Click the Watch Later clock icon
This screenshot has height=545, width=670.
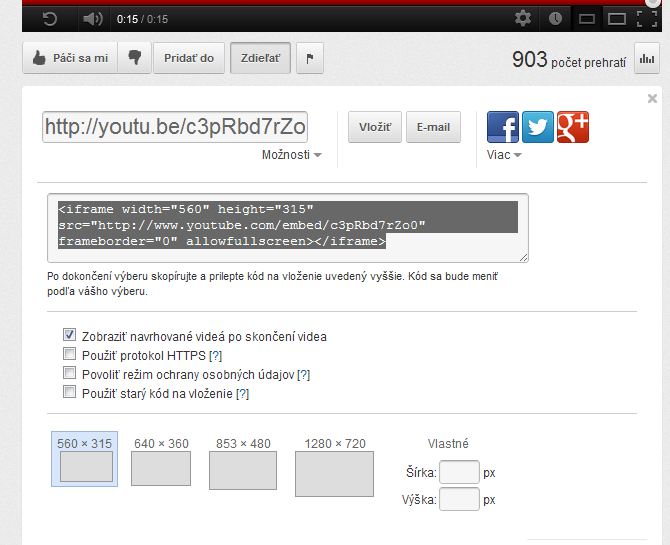point(555,18)
